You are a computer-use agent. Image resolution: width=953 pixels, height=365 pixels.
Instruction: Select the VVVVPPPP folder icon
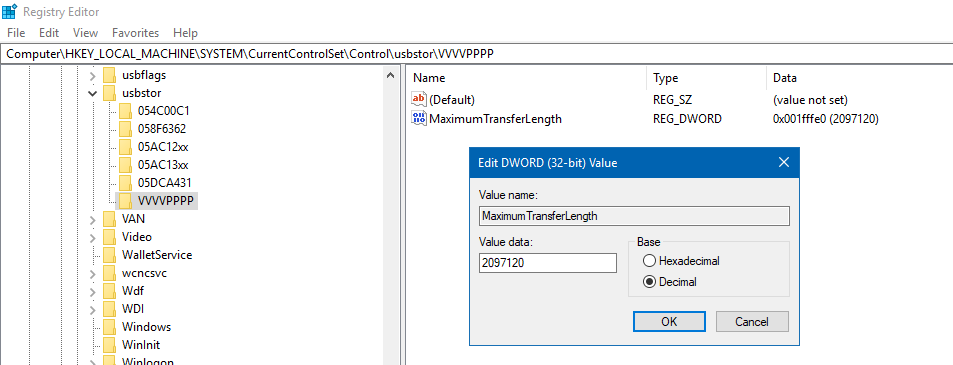click(x=125, y=201)
